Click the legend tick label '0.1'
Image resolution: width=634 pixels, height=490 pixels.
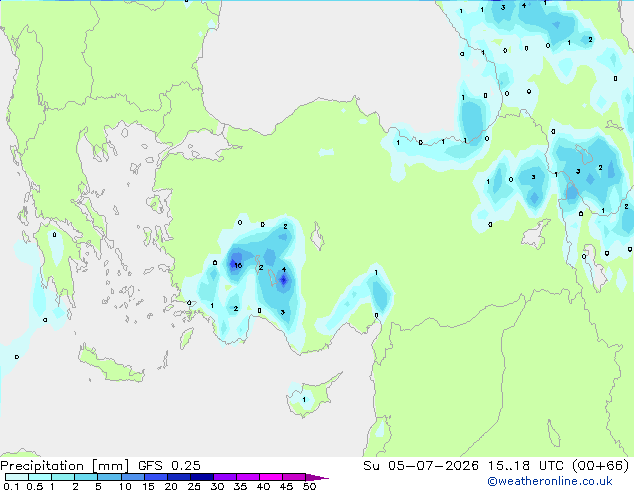10,486
